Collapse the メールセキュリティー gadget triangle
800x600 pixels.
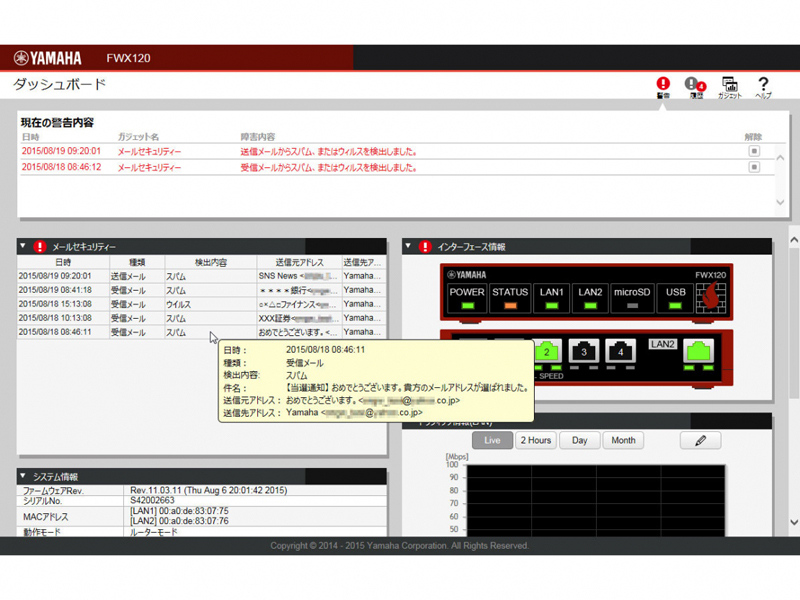[x=22, y=246]
